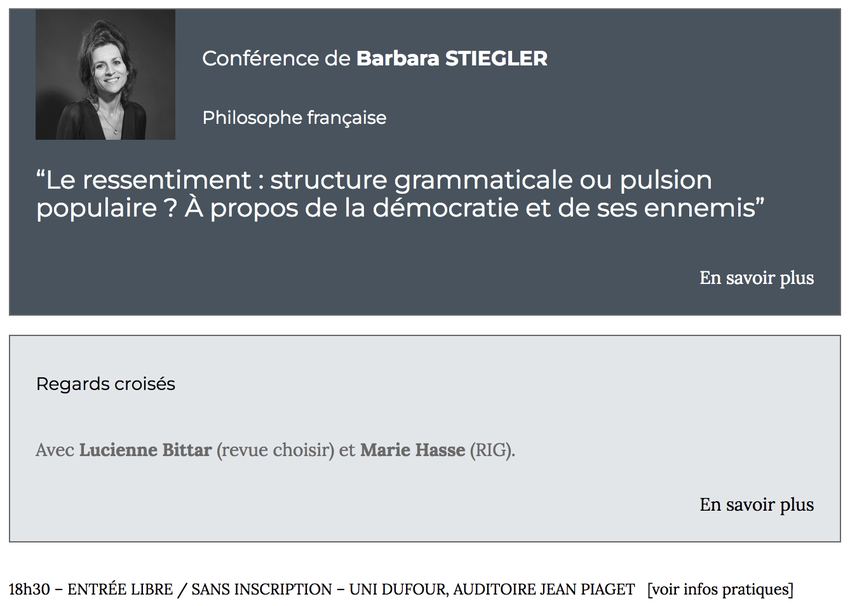Viewport: 850px width, 606px height.
Task: Click the name "Barbara STIEGLER" in the heading
Action: (x=452, y=59)
